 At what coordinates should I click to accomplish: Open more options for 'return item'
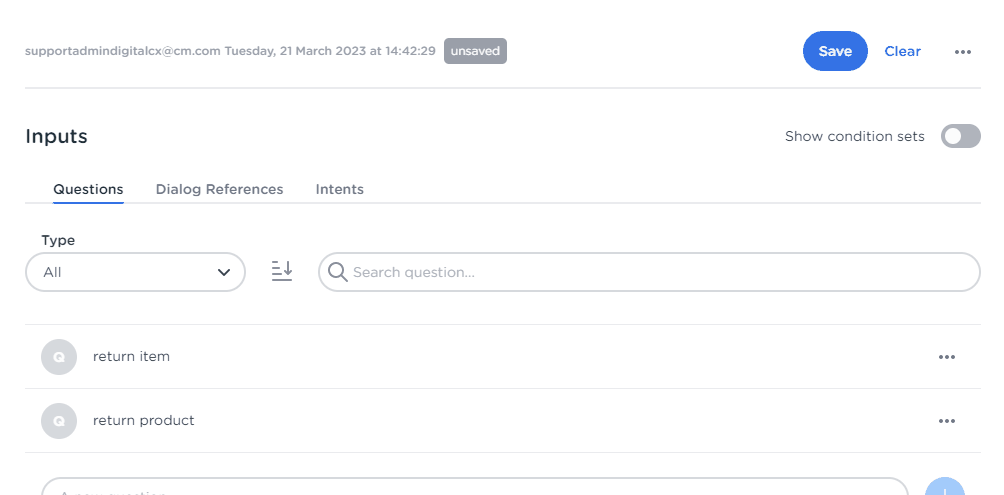[947, 357]
